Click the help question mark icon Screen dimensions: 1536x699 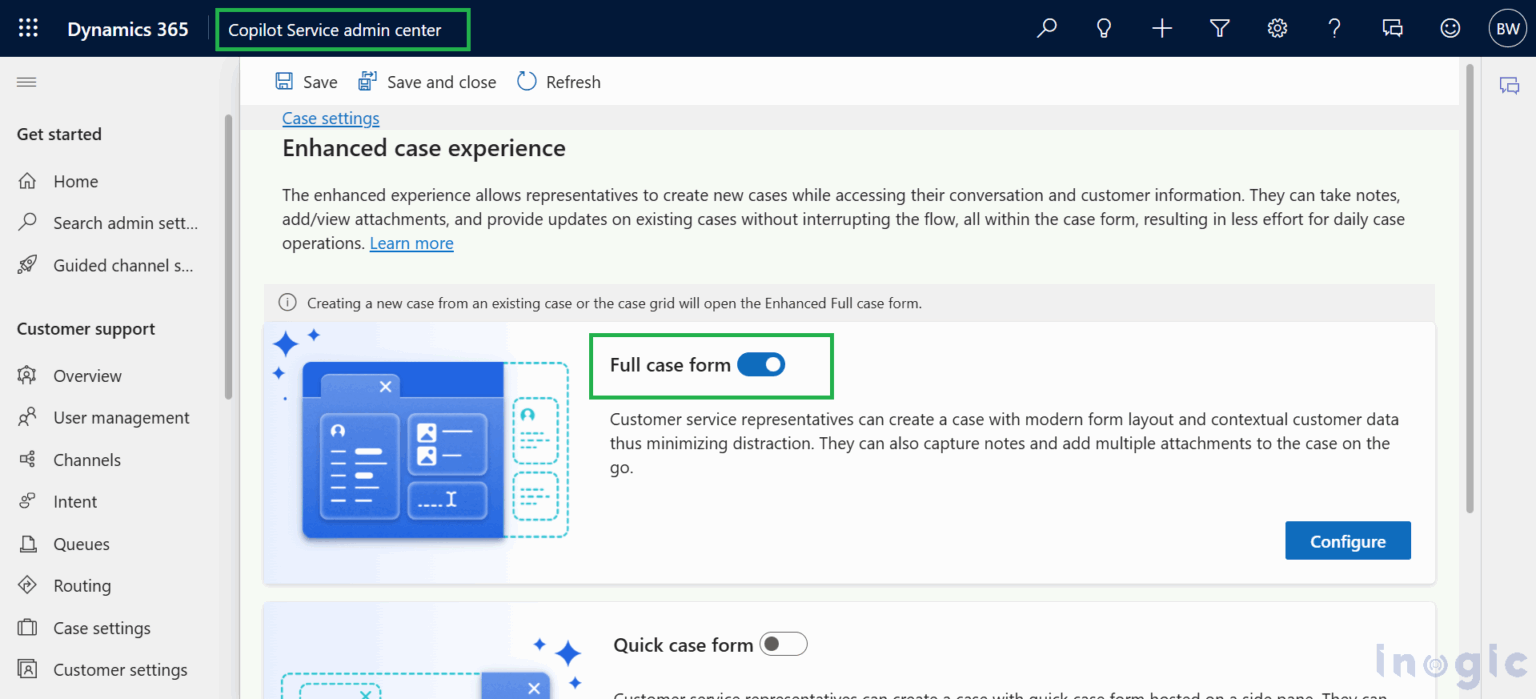coord(1334,29)
